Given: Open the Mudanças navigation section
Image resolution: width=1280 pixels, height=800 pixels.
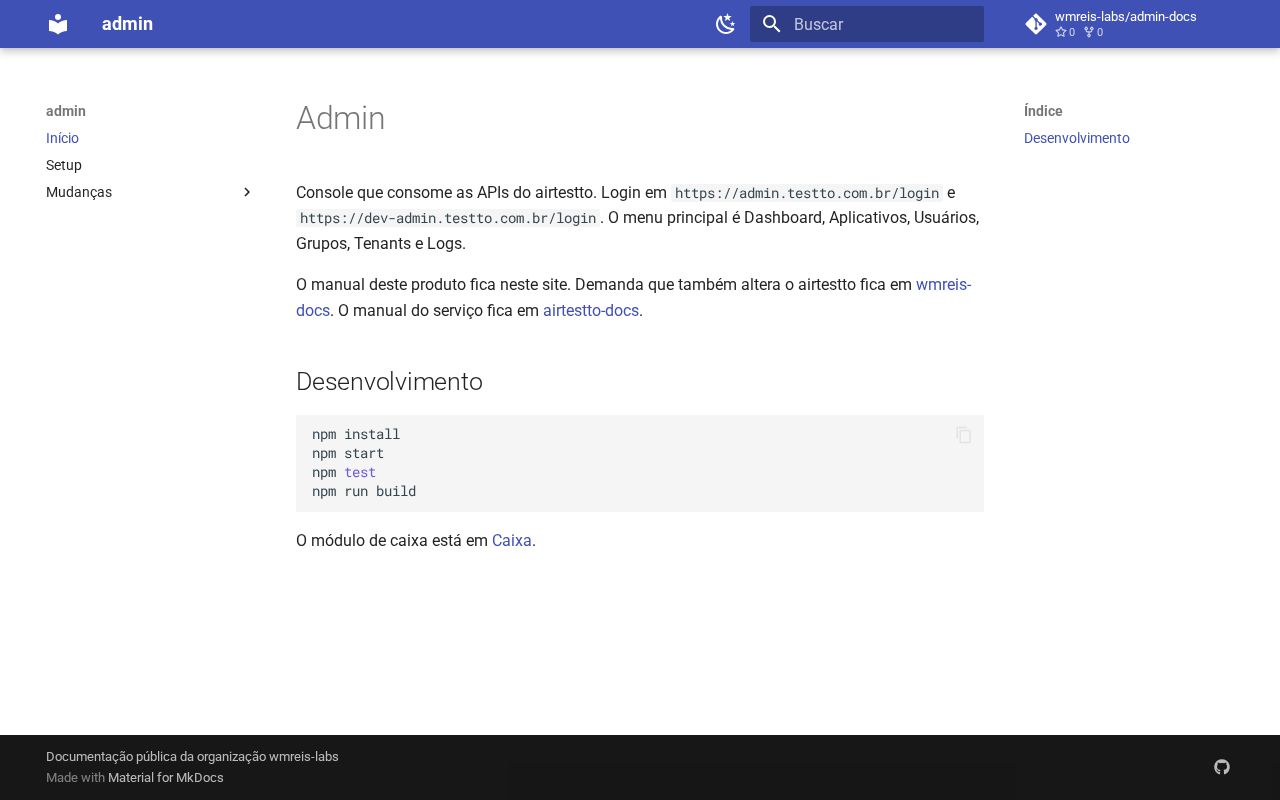Looking at the screenshot, I should 150,192.
